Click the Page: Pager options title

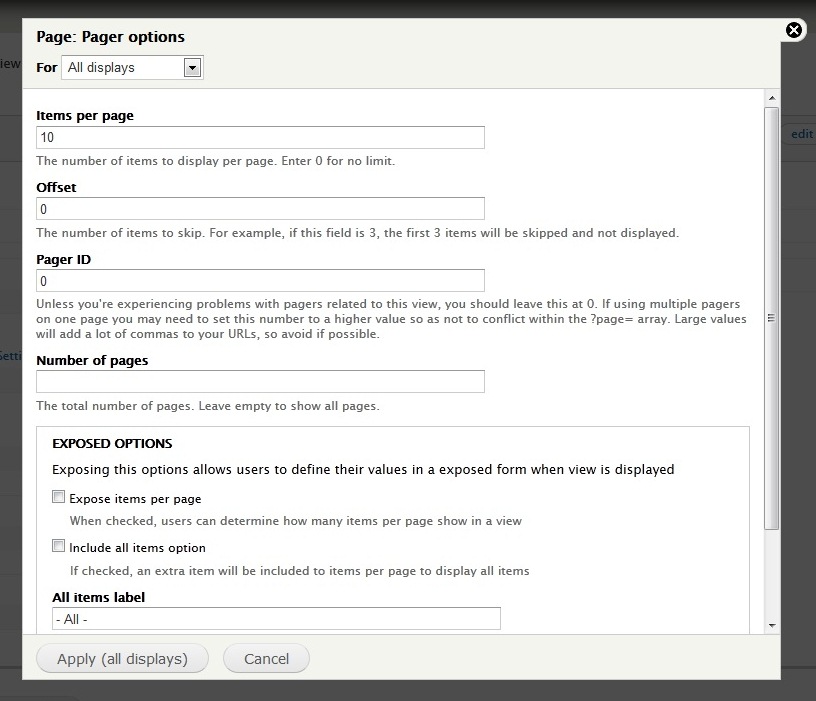[x=110, y=37]
